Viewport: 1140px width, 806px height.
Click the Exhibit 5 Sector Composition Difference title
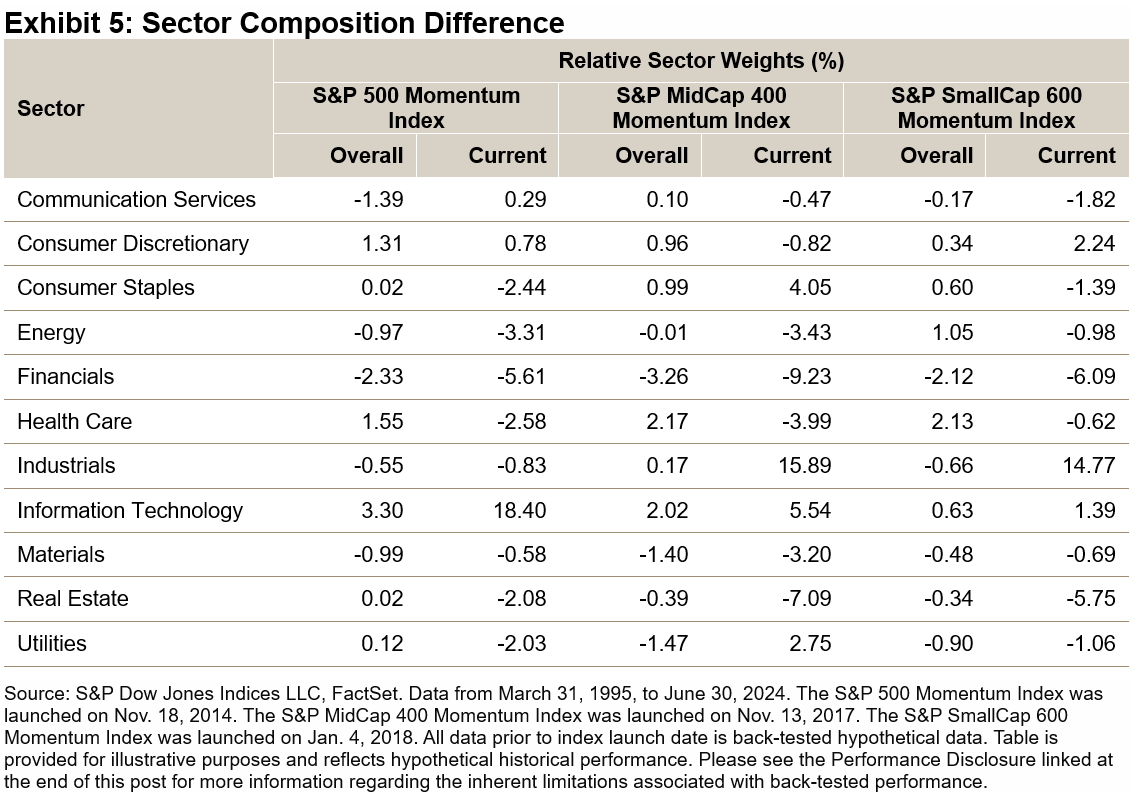tap(285, 22)
